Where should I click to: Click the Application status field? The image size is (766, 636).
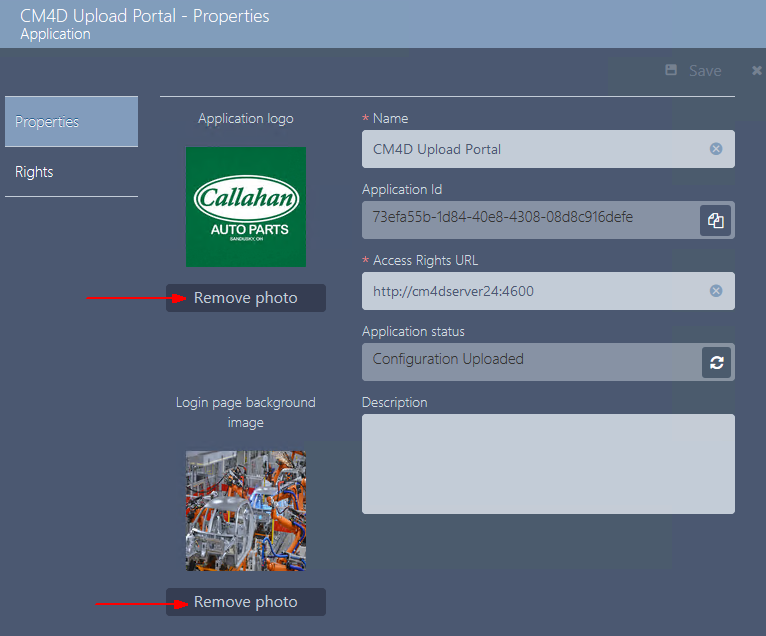click(x=525, y=361)
